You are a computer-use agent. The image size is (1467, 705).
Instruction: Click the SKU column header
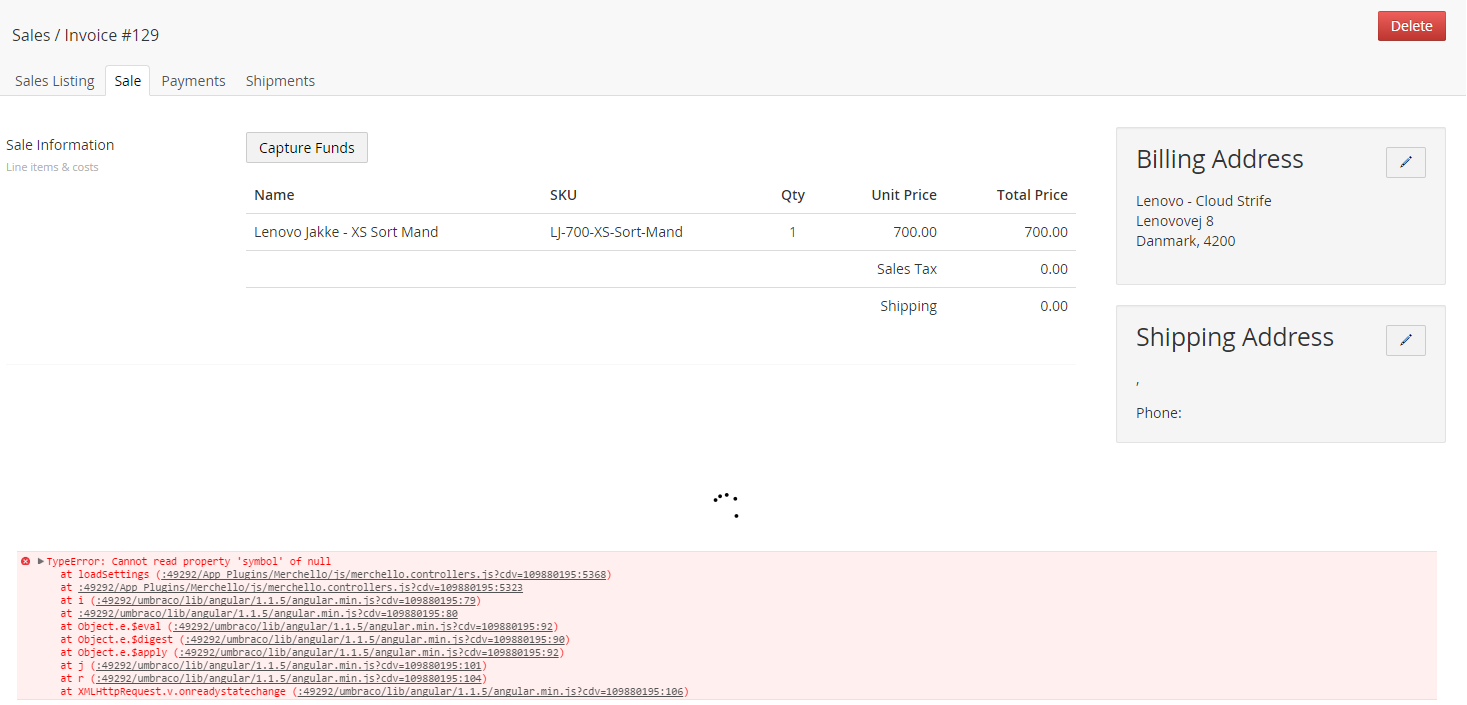(563, 195)
